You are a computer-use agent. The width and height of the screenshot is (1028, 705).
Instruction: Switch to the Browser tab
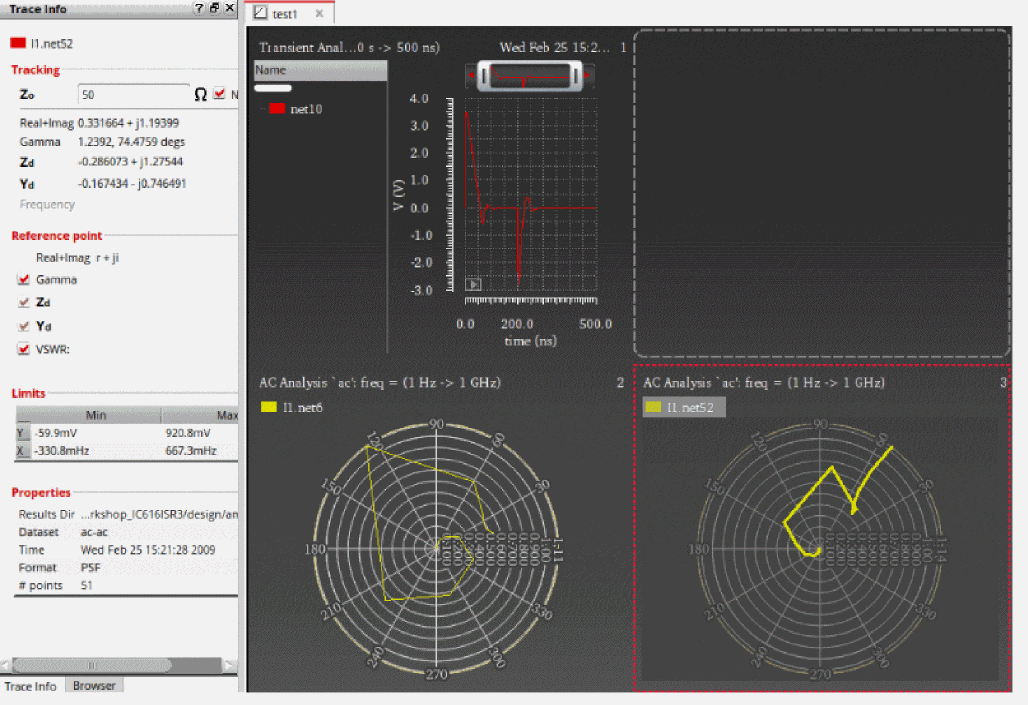[94, 686]
